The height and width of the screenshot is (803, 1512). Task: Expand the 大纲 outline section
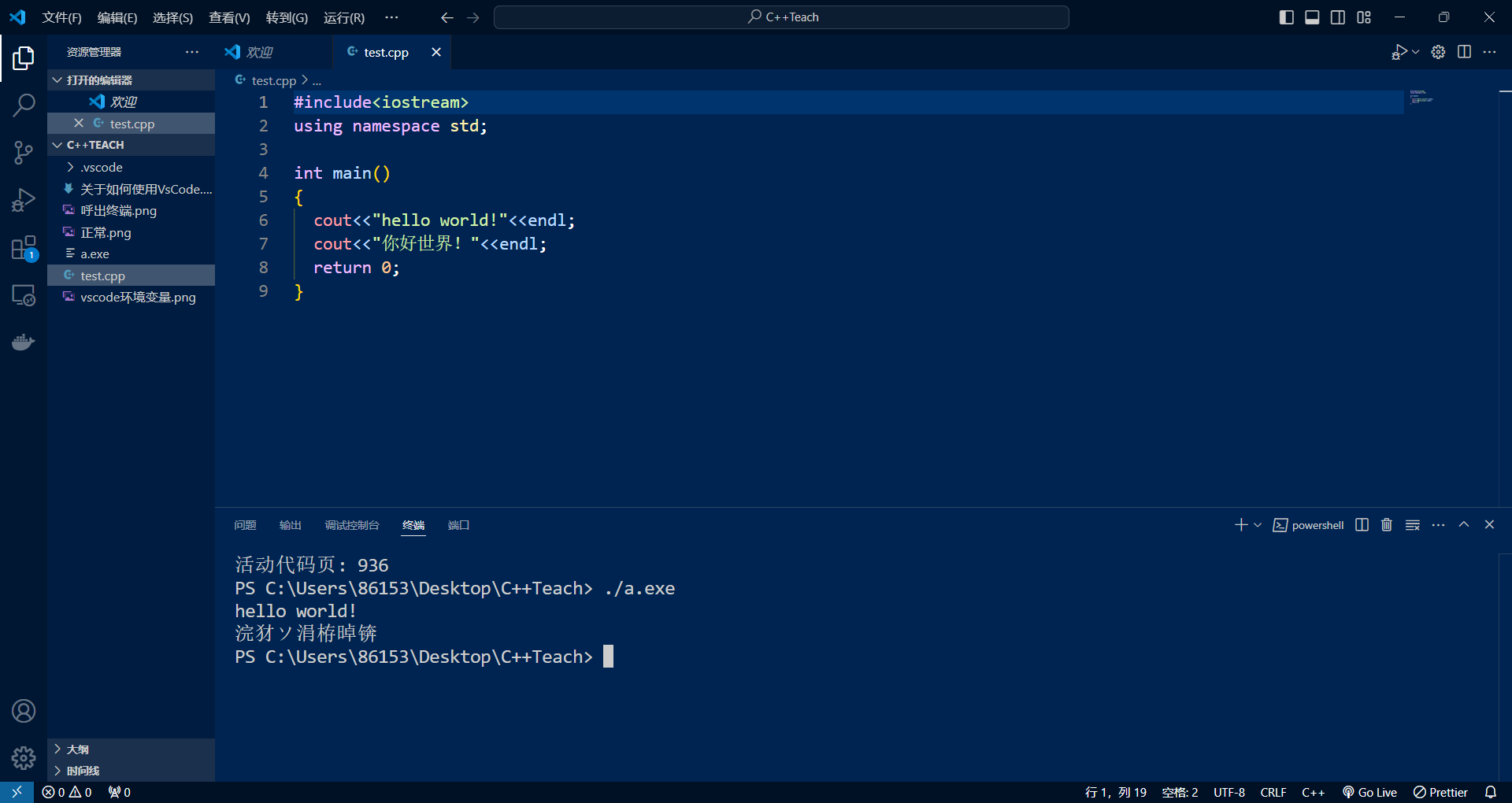(x=77, y=749)
